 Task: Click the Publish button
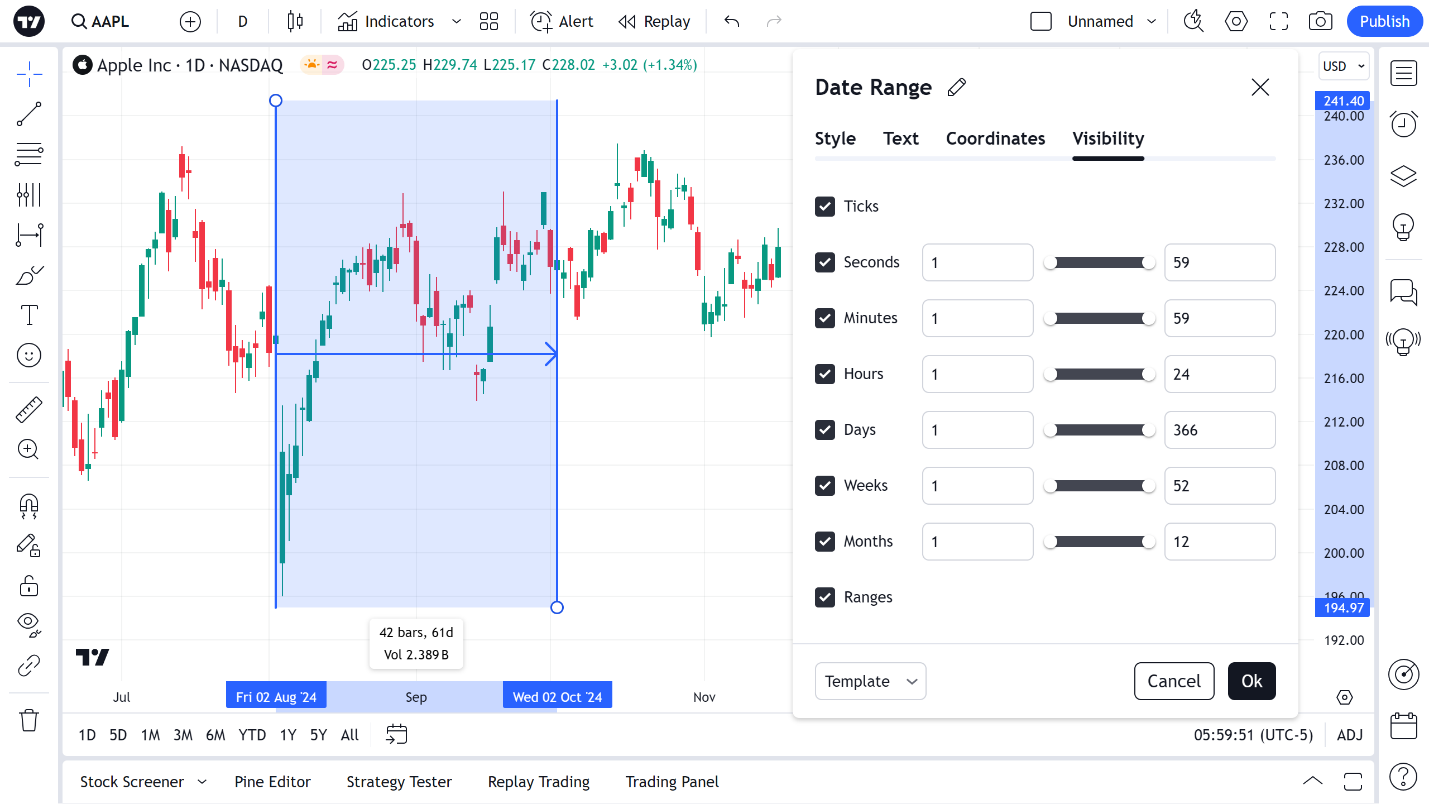pos(1384,21)
